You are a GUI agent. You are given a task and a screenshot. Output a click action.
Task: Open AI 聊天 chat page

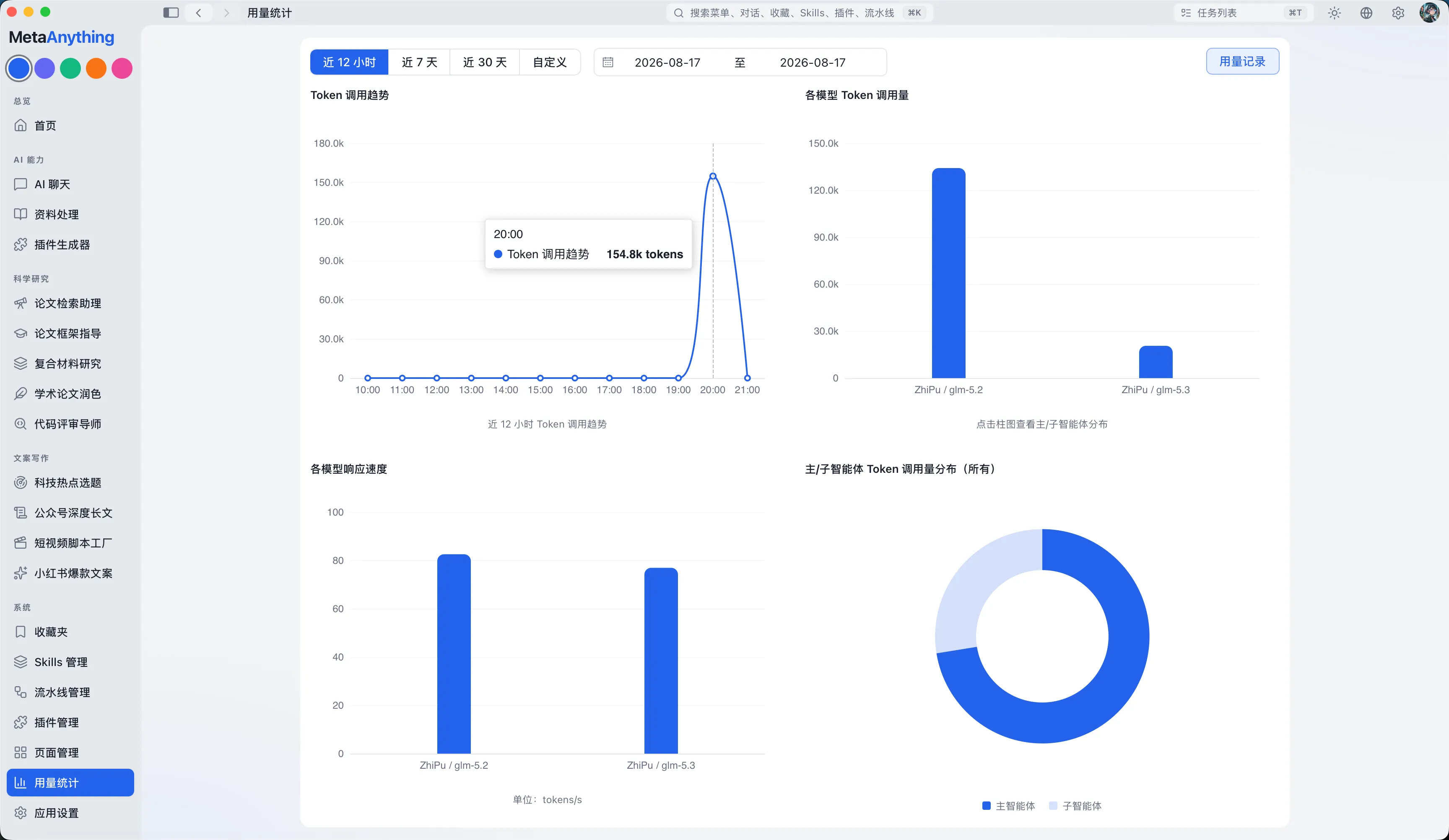(70, 184)
